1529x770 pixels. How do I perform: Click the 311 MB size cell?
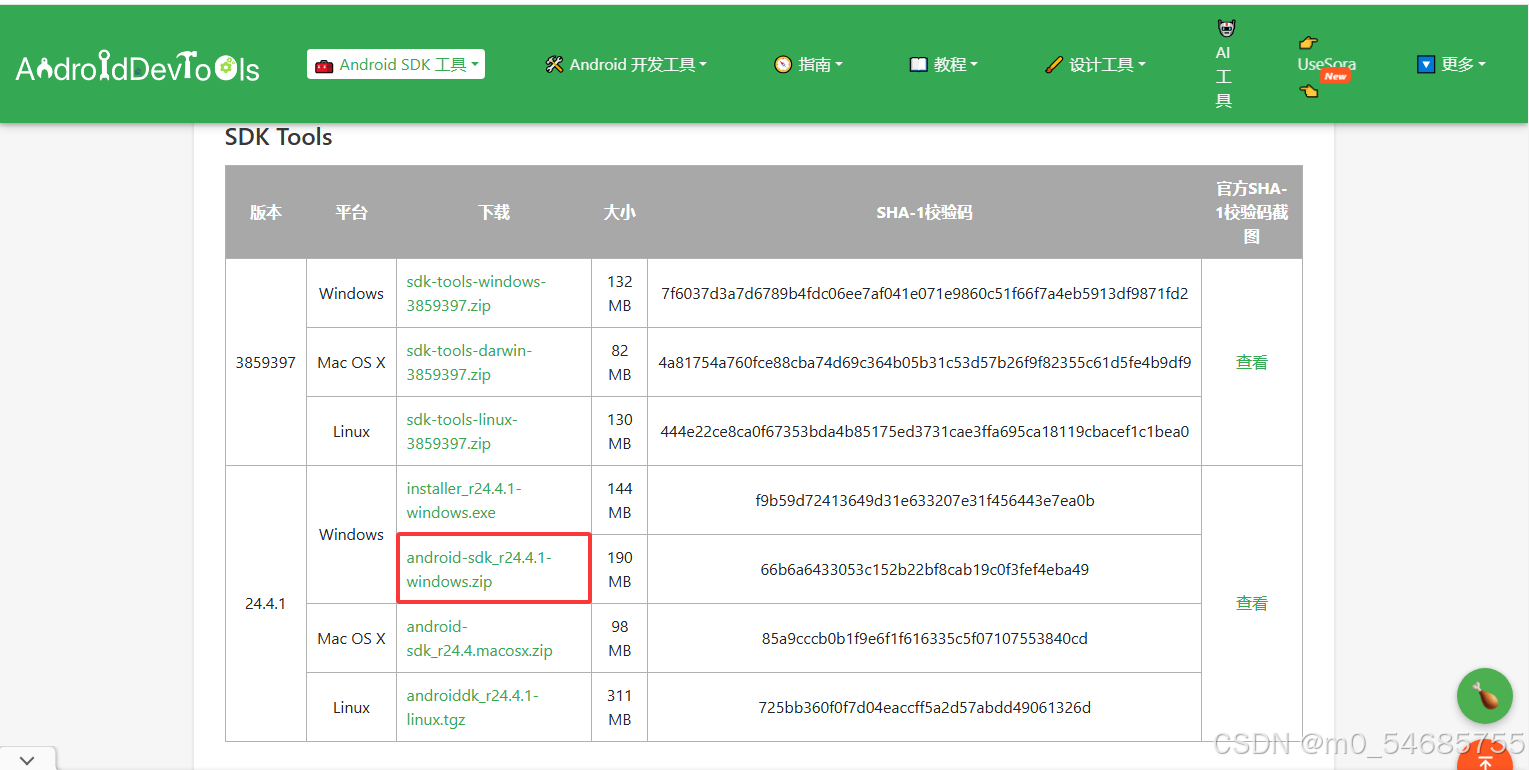click(x=620, y=707)
